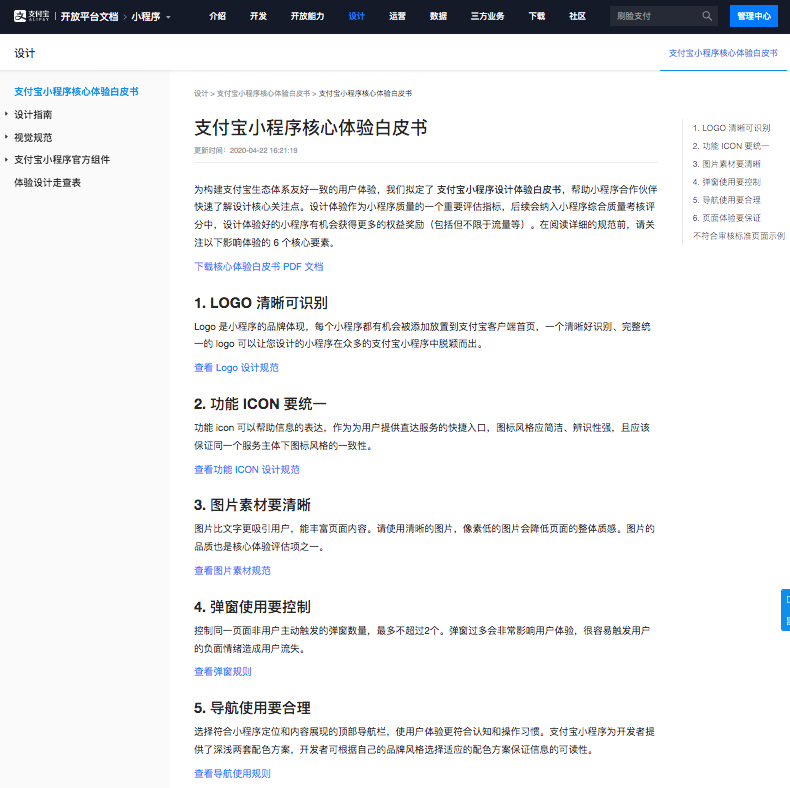
Task: Click the 管理中心 button
Action: click(x=754, y=16)
